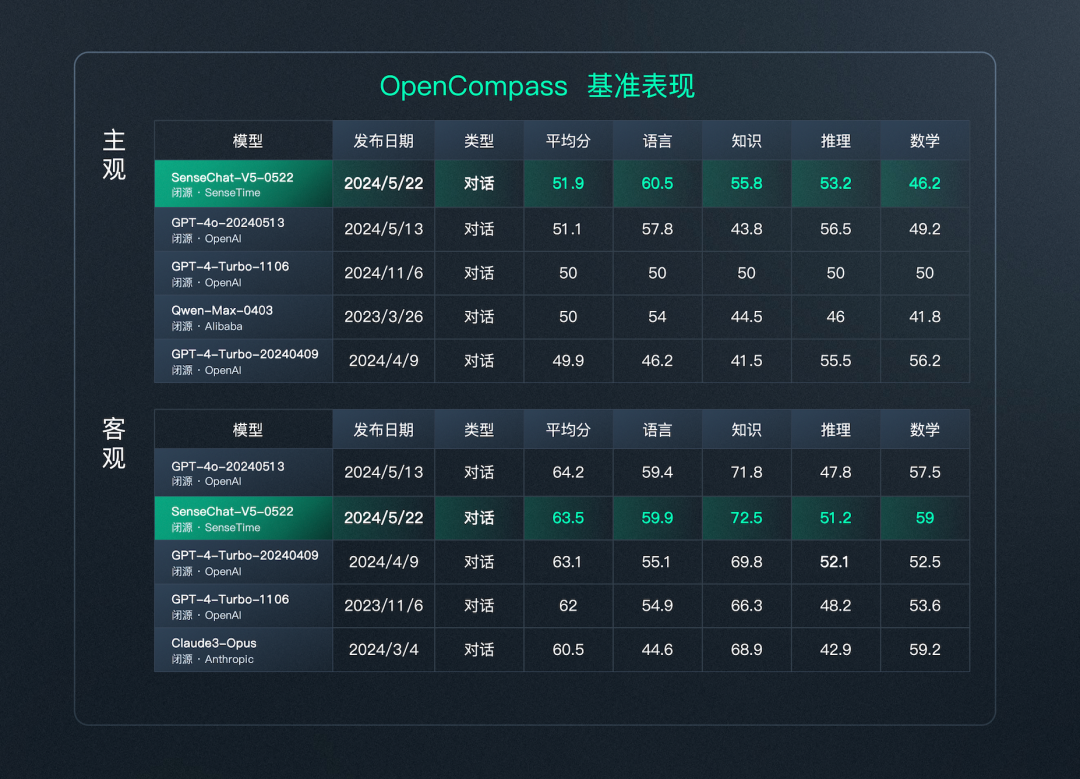1080x779 pixels.
Task: Click the score 57.5
Action: pos(925,472)
